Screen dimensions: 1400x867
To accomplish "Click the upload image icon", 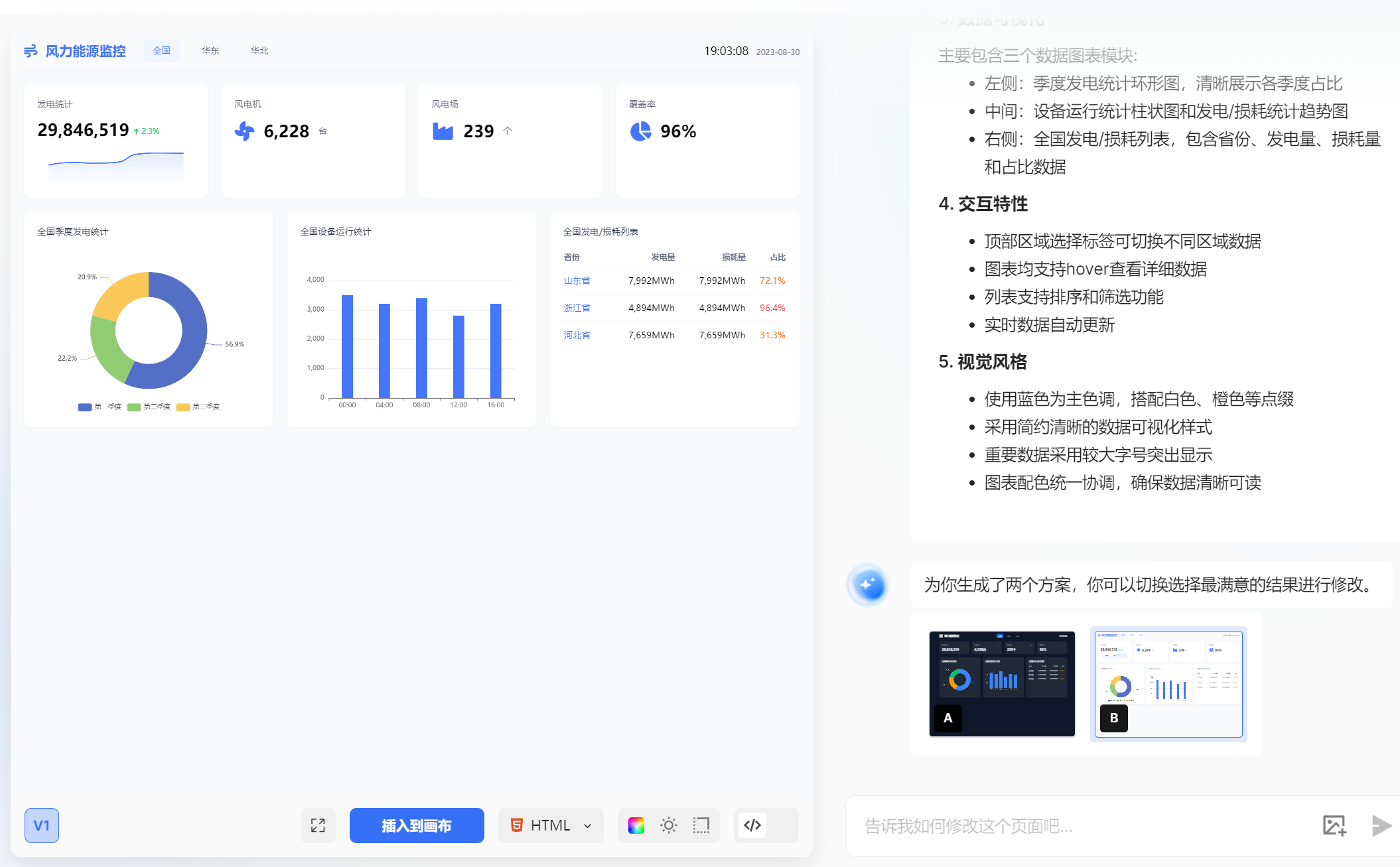I will point(1334,825).
